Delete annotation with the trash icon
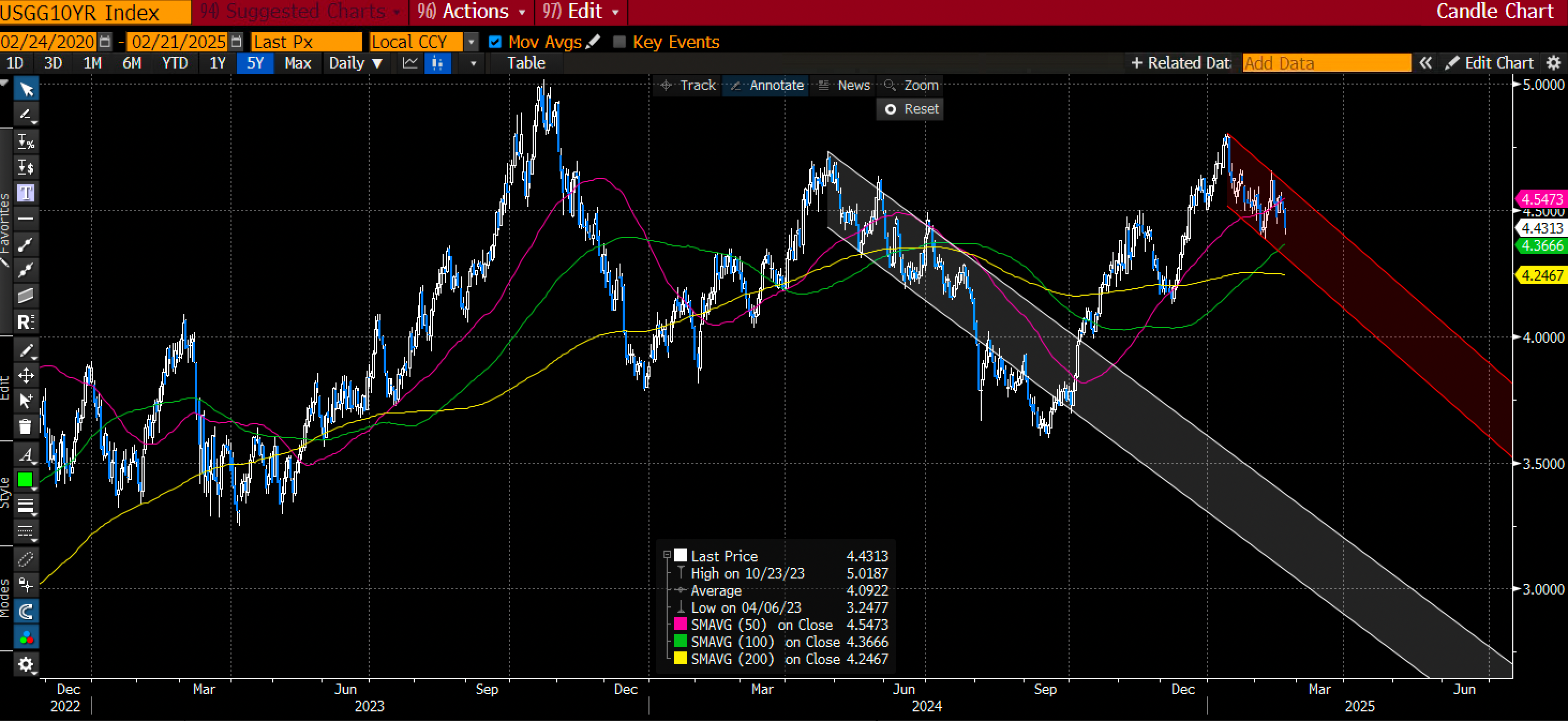The height and width of the screenshot is (721, 1568). pyautogui.click(x=26, y=426)
